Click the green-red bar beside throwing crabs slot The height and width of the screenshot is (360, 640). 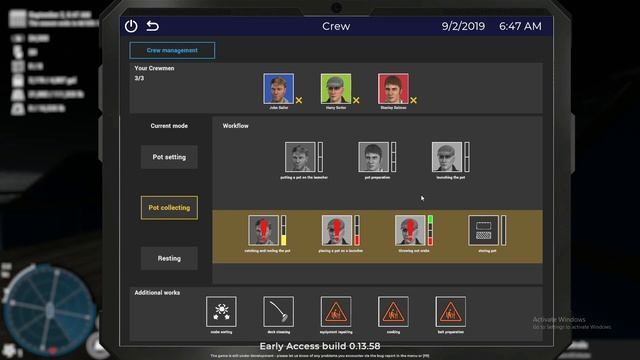click(430, 230)
